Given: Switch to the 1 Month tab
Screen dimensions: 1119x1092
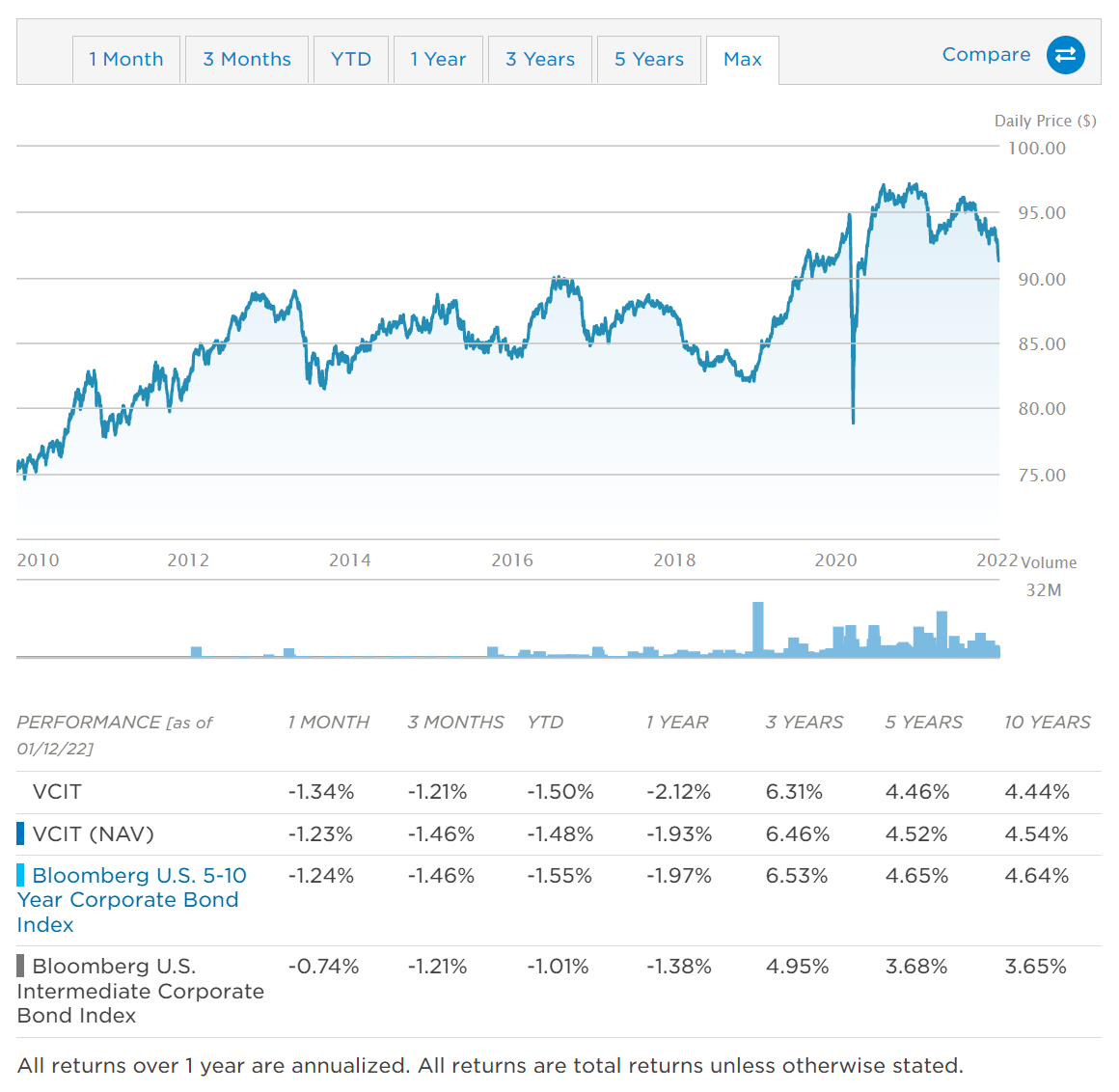Looking at the screenshot, I should 126,60.
